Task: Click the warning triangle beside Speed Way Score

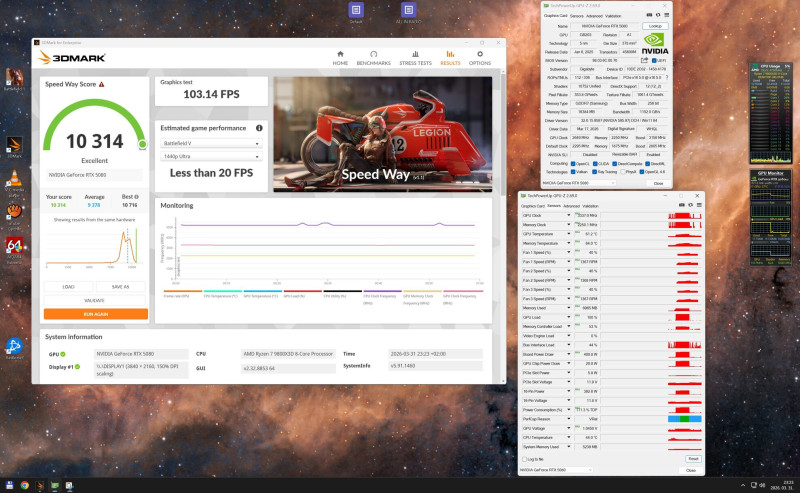Action: click(x=102, y=84)
